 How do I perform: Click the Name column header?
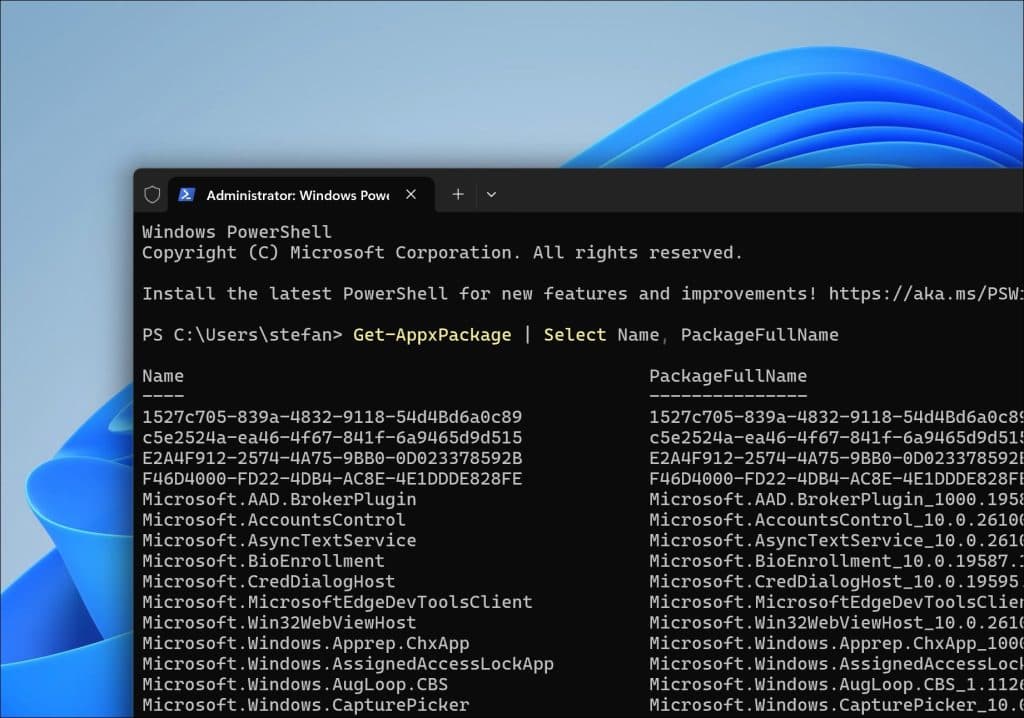click(163, 376)
